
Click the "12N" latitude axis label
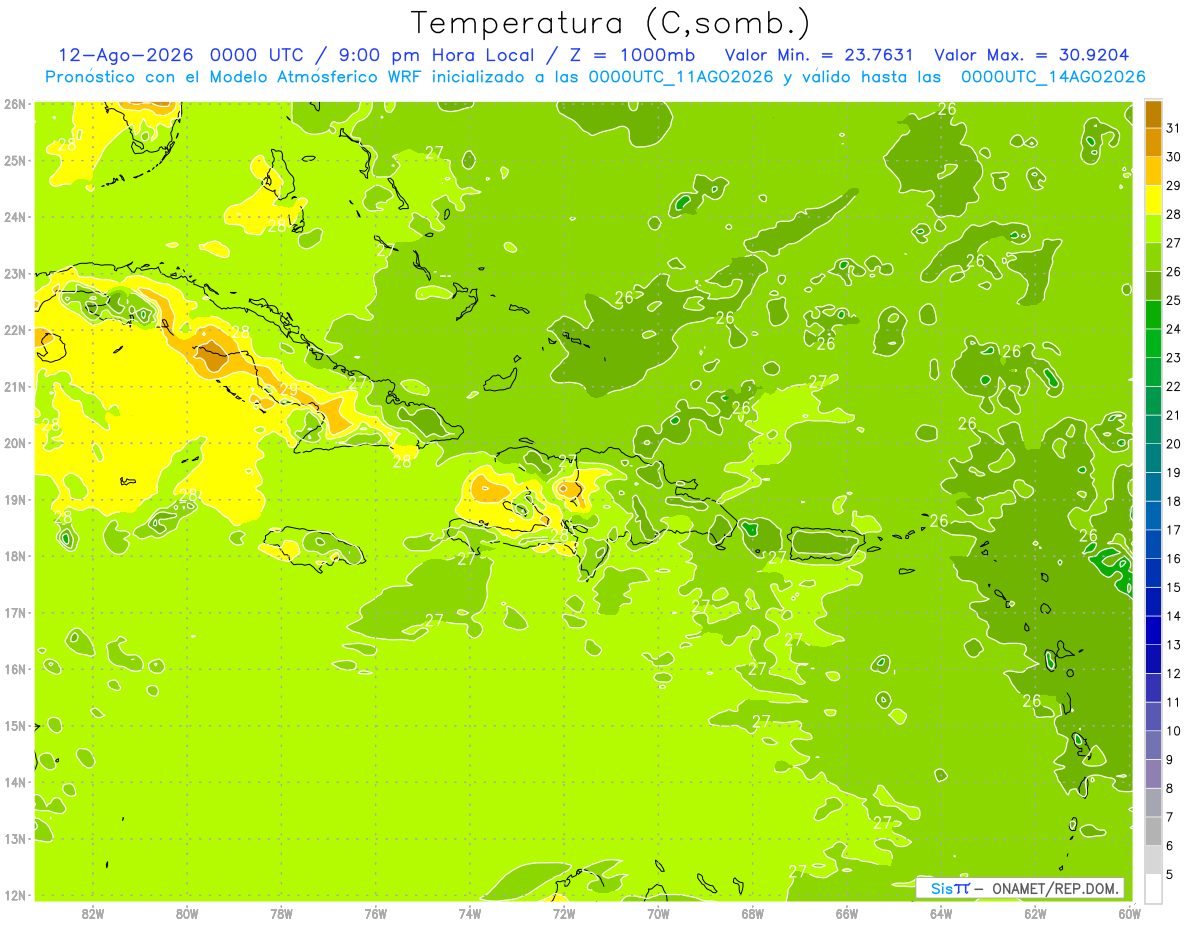coord(15,895)
